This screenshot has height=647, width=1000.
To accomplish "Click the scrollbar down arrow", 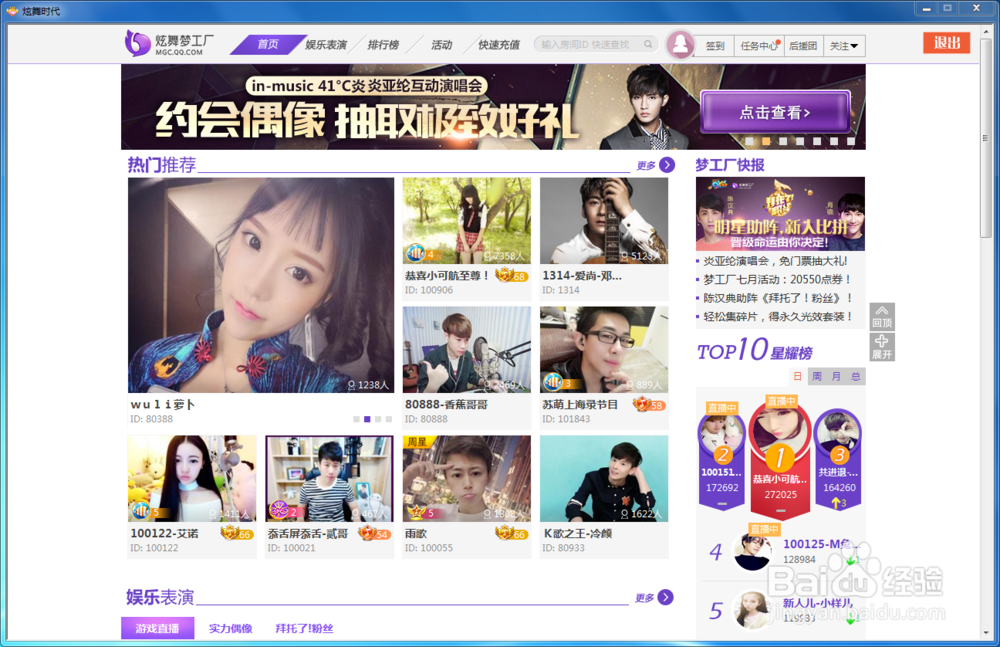I will pos(986,633).
